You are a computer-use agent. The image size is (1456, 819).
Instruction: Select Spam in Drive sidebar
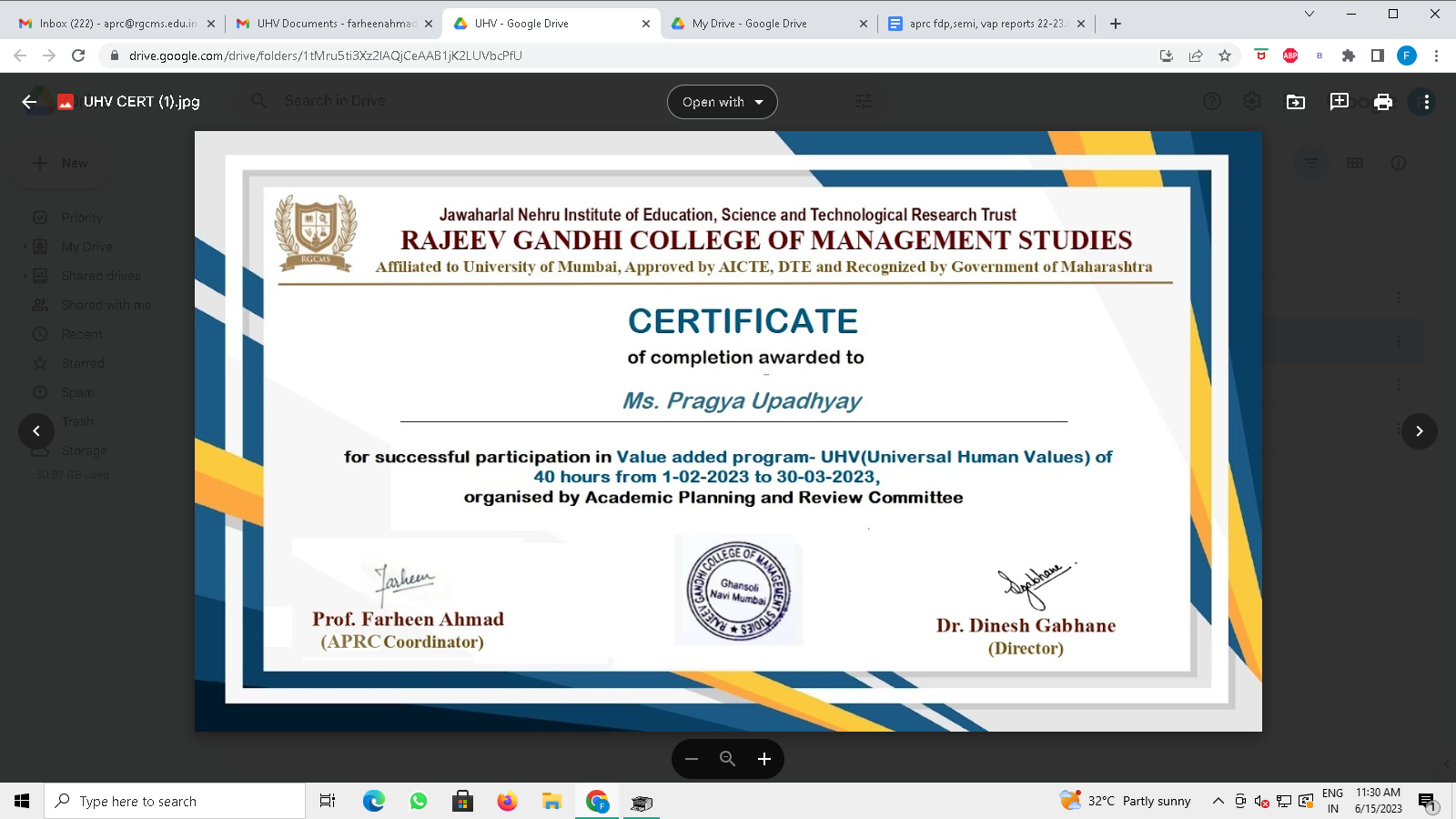click(x=77, y=392)
